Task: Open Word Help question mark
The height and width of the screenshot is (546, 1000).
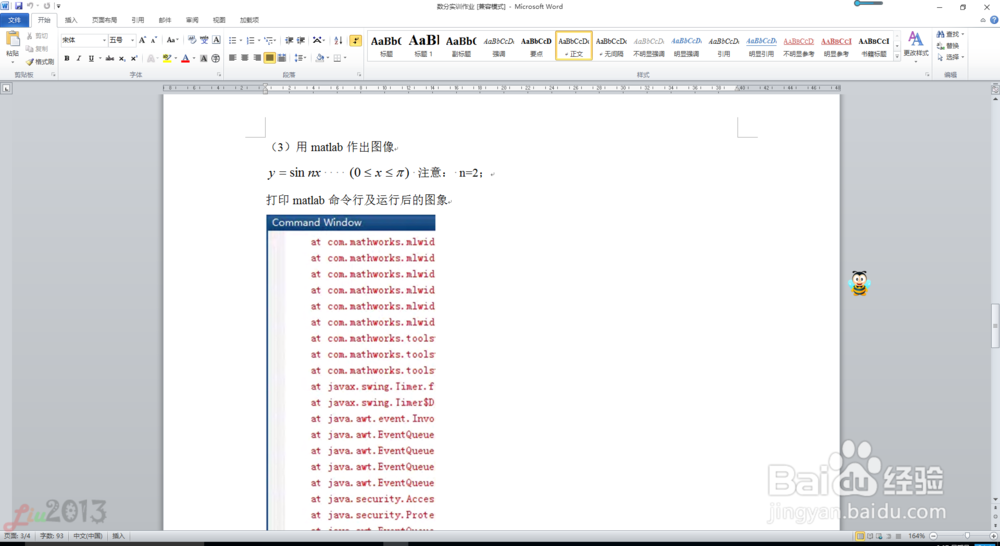Action: [x=994, y=20]
